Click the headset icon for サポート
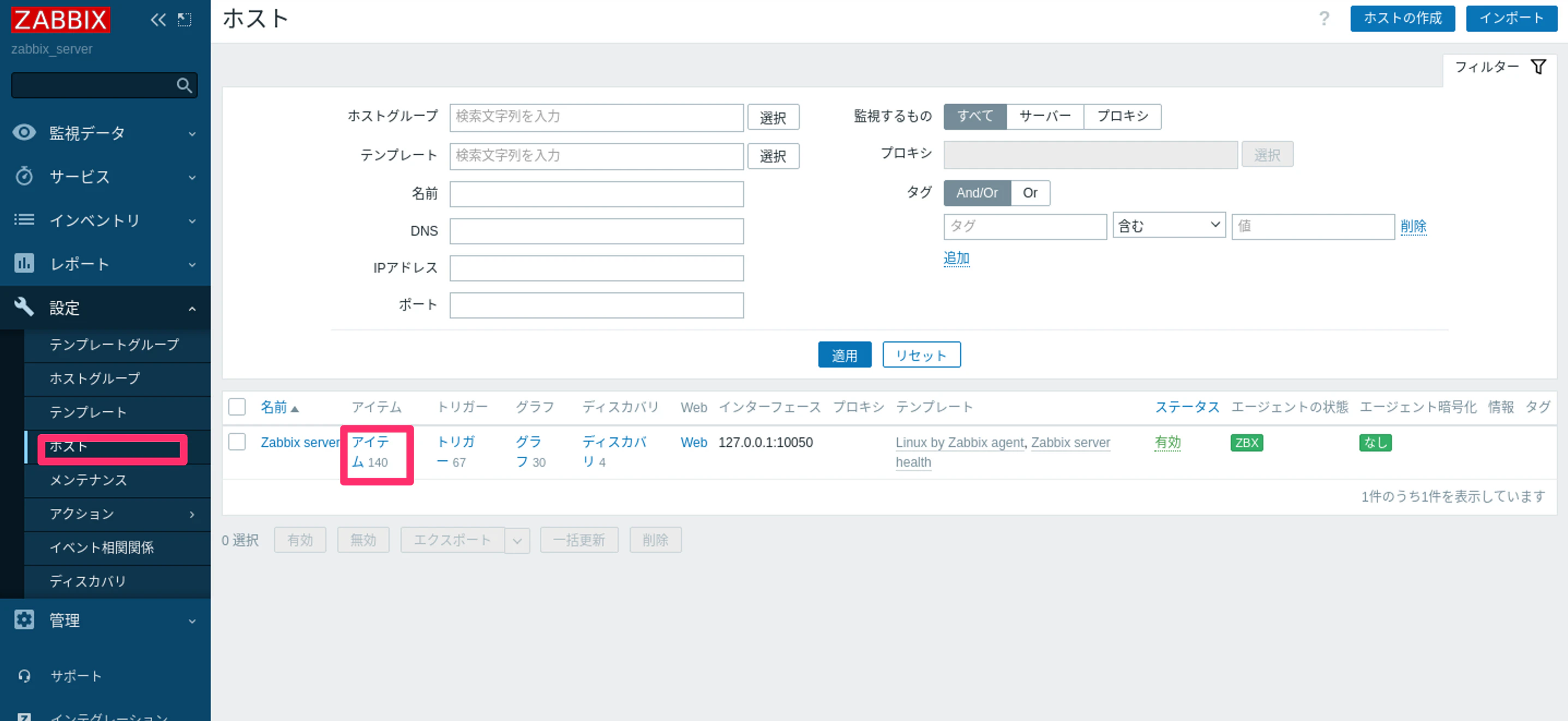The height and width of the screenshot is (721, 1568). tap(25, 675)
